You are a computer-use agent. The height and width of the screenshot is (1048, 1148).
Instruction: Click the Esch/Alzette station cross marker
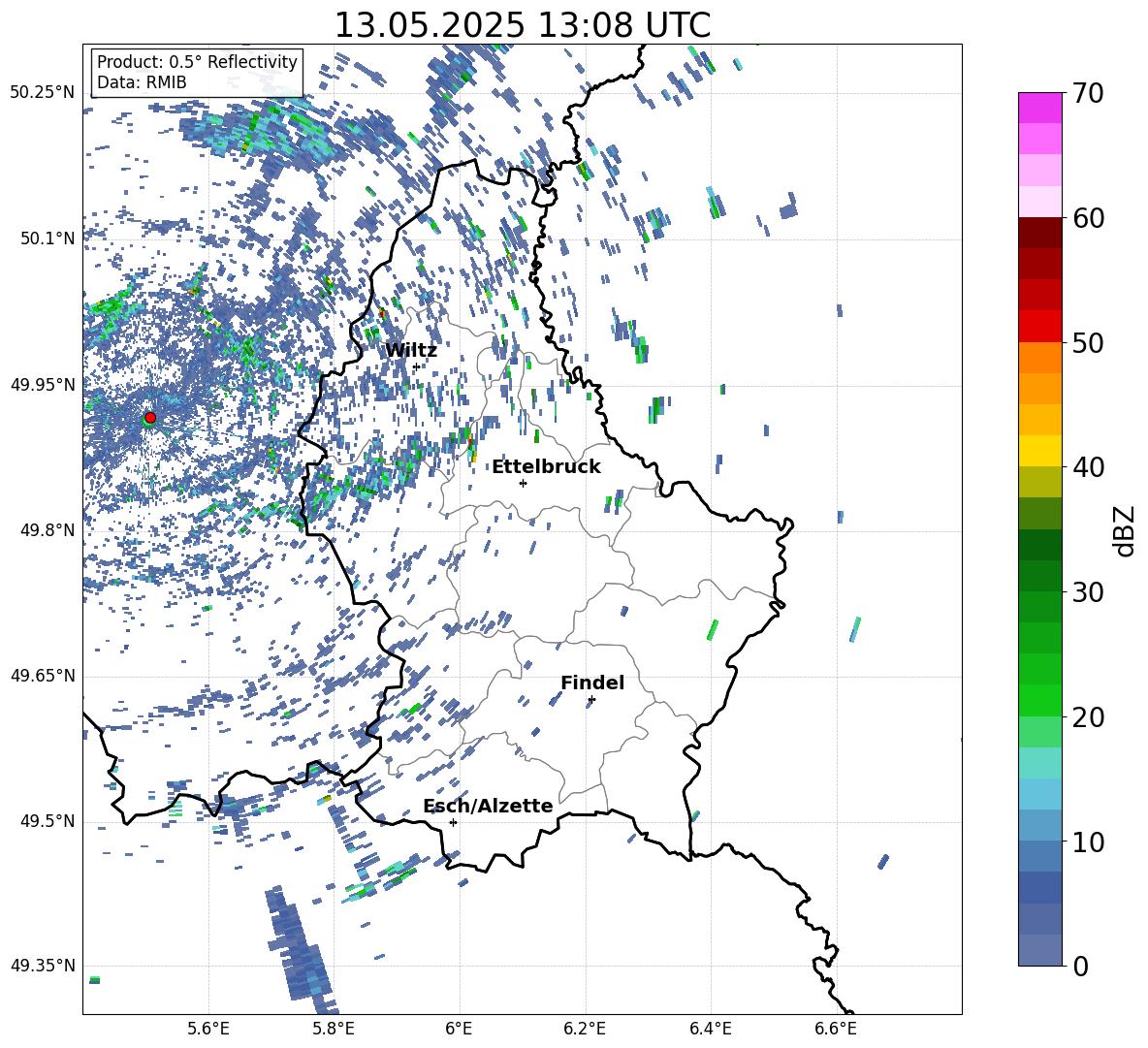(453, 822)
